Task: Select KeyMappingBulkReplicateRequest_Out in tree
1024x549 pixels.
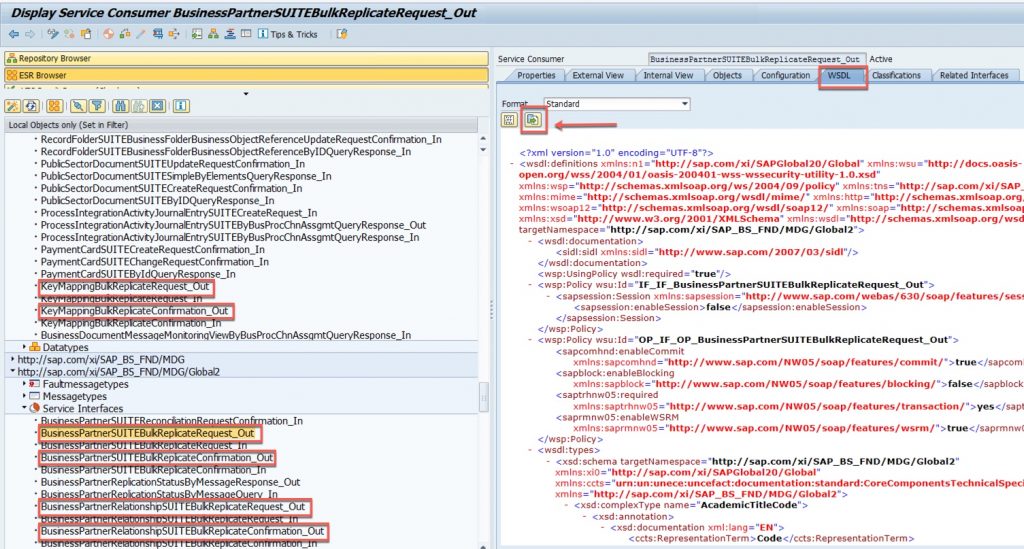Action: 125,287
